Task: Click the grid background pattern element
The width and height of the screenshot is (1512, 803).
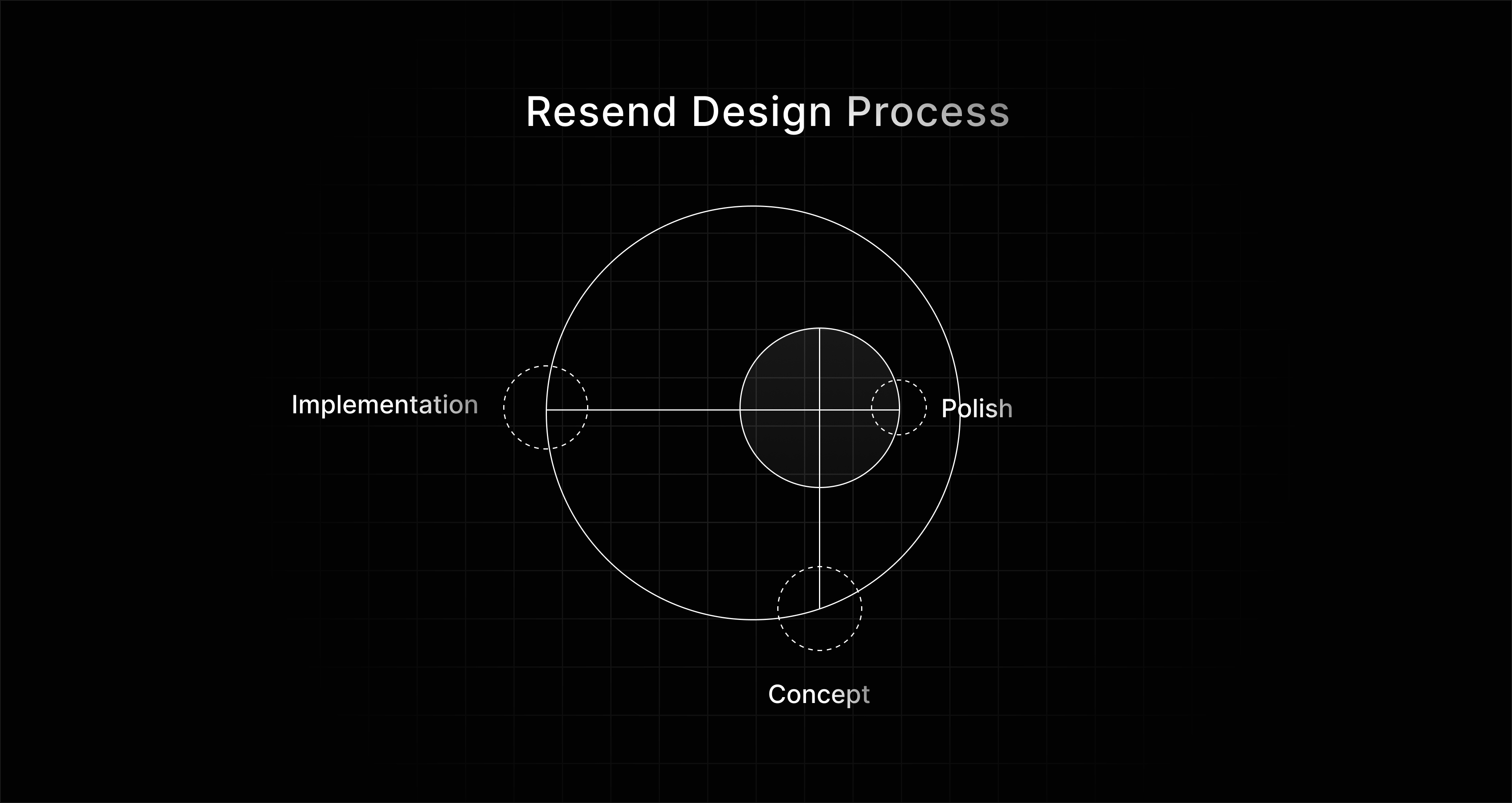Action: (756, 401)
